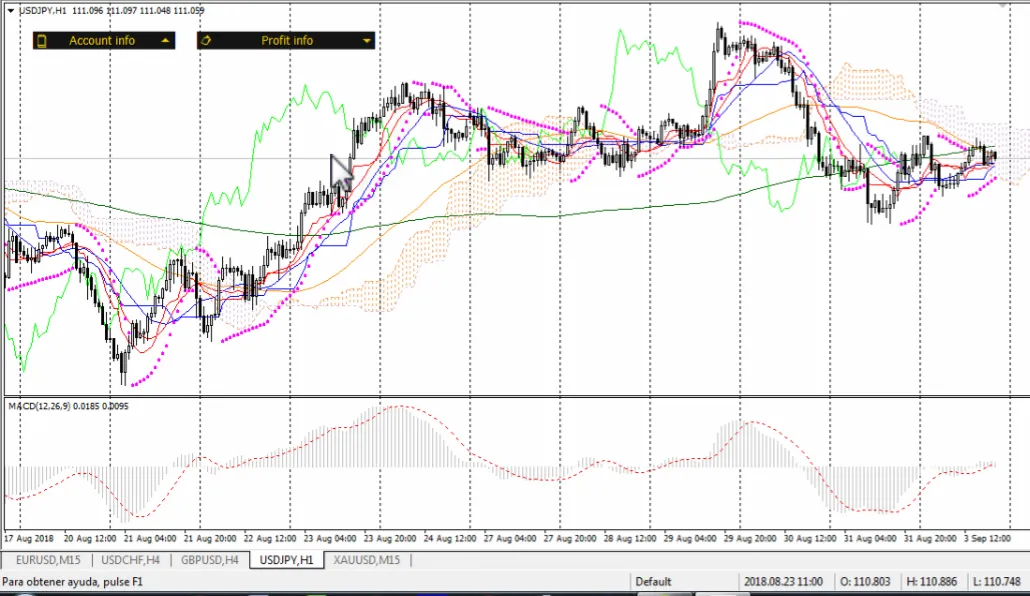This screenshot has width=1030, height=596.
Task: Open the USDCHF,H4 chart tab
Action: (x=131, y=560)
